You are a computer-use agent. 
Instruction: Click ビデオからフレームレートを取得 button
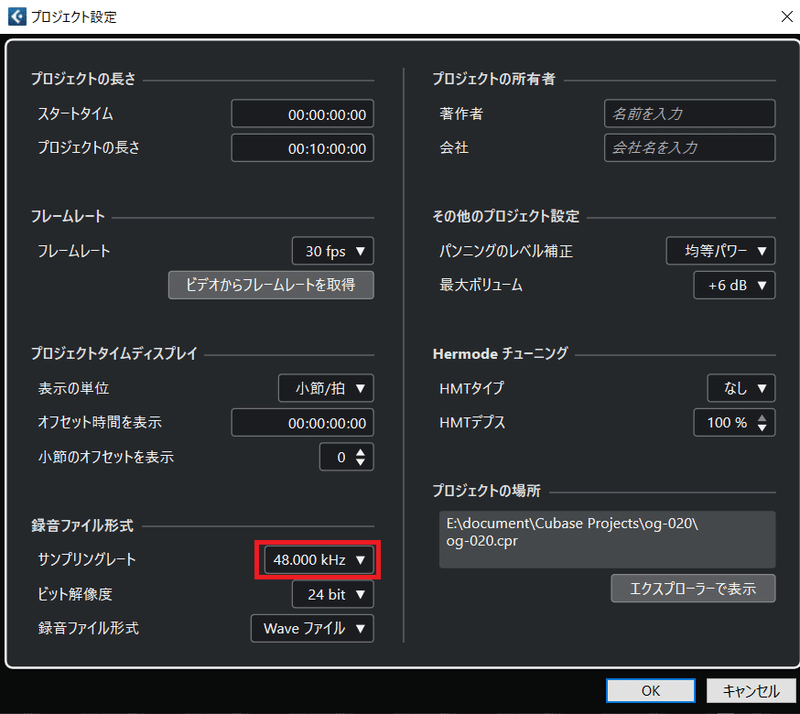click(271, 285)
